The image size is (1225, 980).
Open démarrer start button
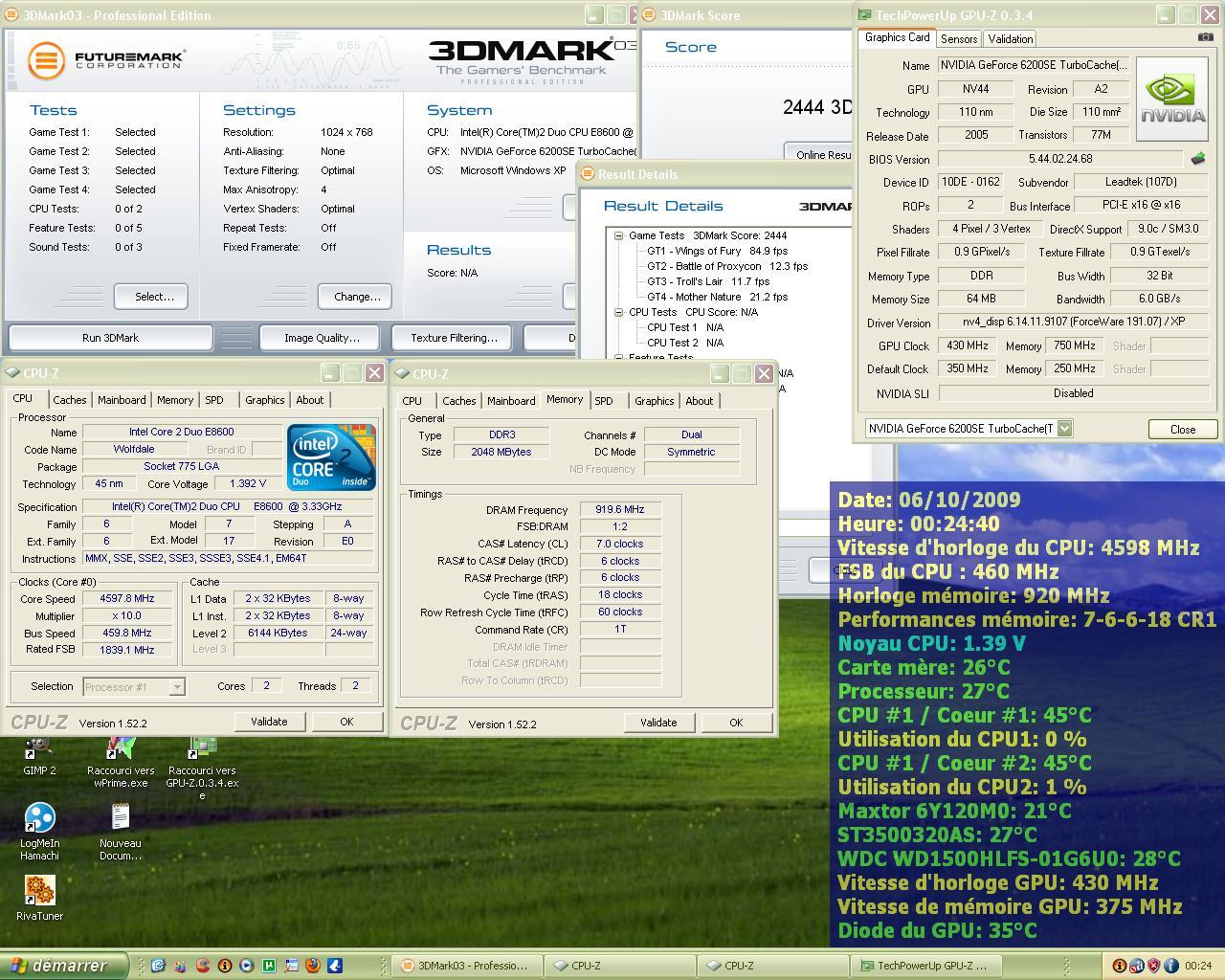64,966
